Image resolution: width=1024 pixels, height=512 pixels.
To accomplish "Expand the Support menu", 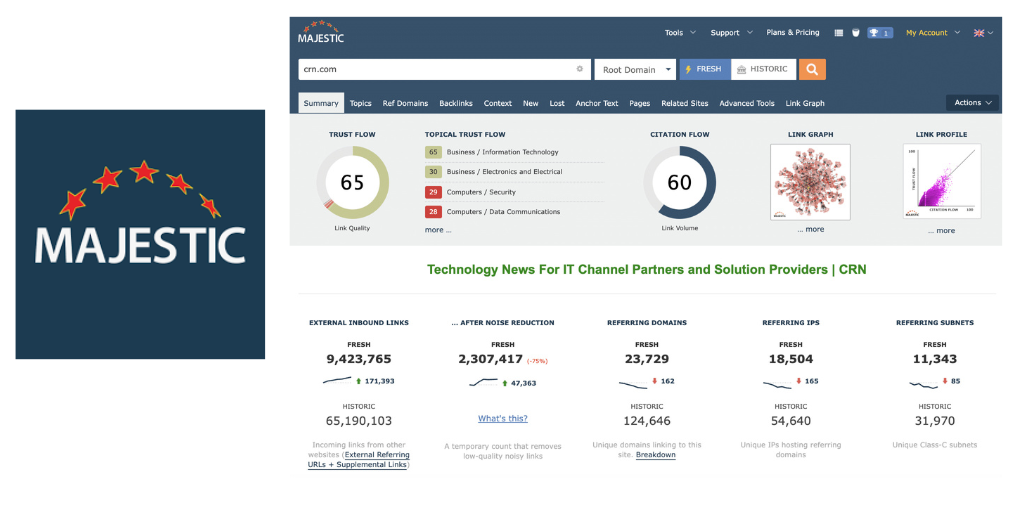I will [x=731, y=33].
